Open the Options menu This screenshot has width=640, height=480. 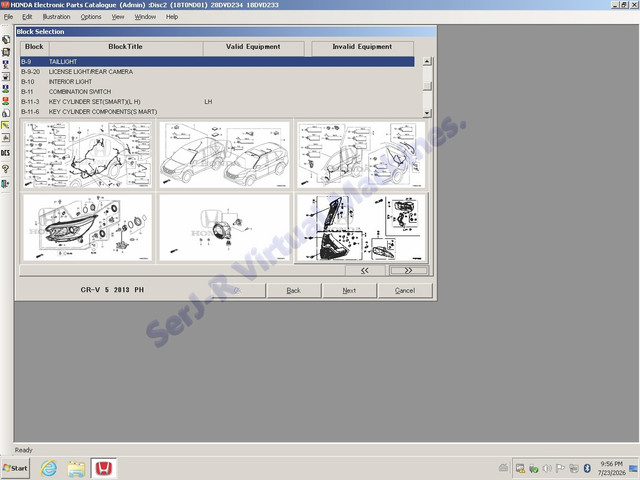coord(91,17)
